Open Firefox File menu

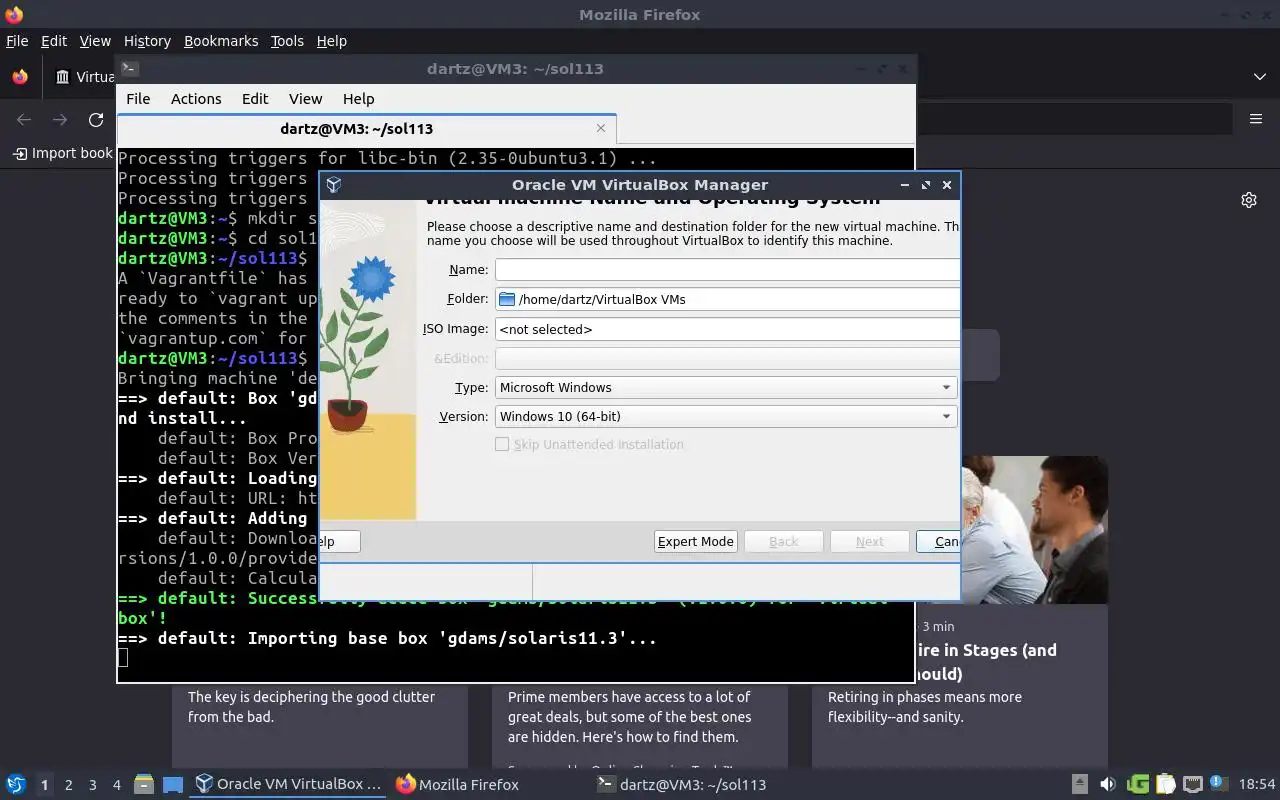(17, 41)
